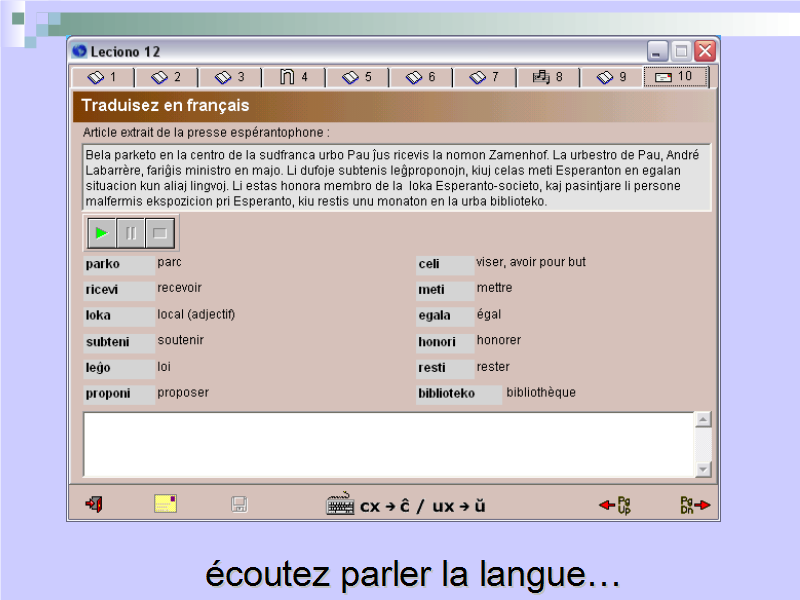Screen dimensions: 800x600
Task: Switch to tab 9
Action: pos(611,77)
